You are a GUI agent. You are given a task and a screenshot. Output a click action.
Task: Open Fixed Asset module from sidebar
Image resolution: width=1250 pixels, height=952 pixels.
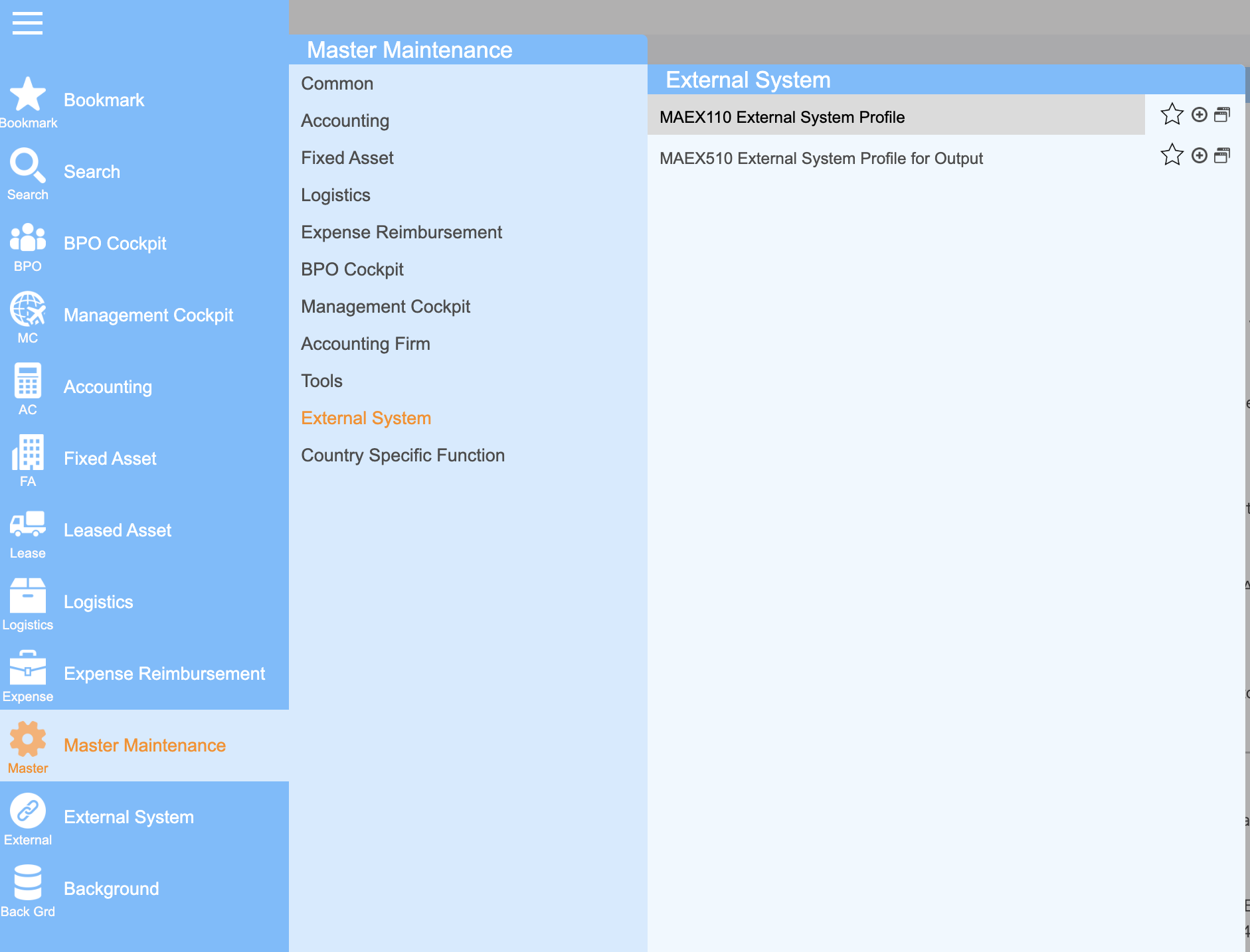[110, 459]
